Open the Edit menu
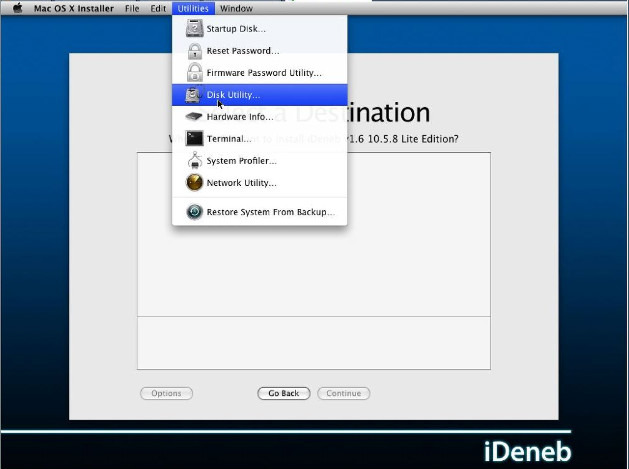The width and height of the screenshot is (629, 469). coord(158,8)
